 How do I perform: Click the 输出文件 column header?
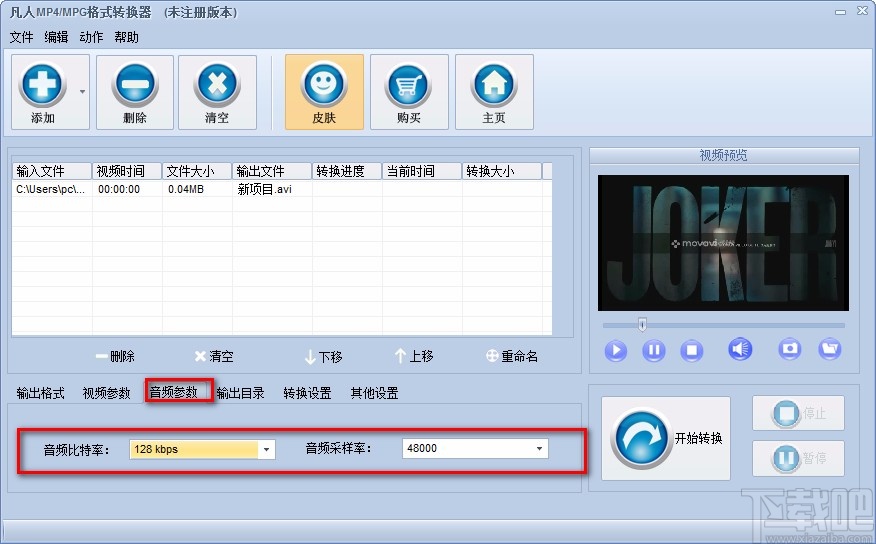272,171
